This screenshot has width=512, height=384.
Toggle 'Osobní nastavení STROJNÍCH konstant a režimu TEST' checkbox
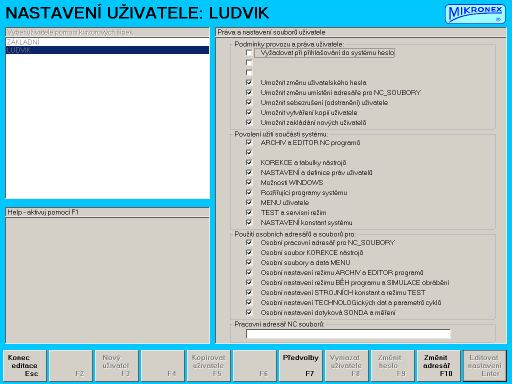coord(249,292)
